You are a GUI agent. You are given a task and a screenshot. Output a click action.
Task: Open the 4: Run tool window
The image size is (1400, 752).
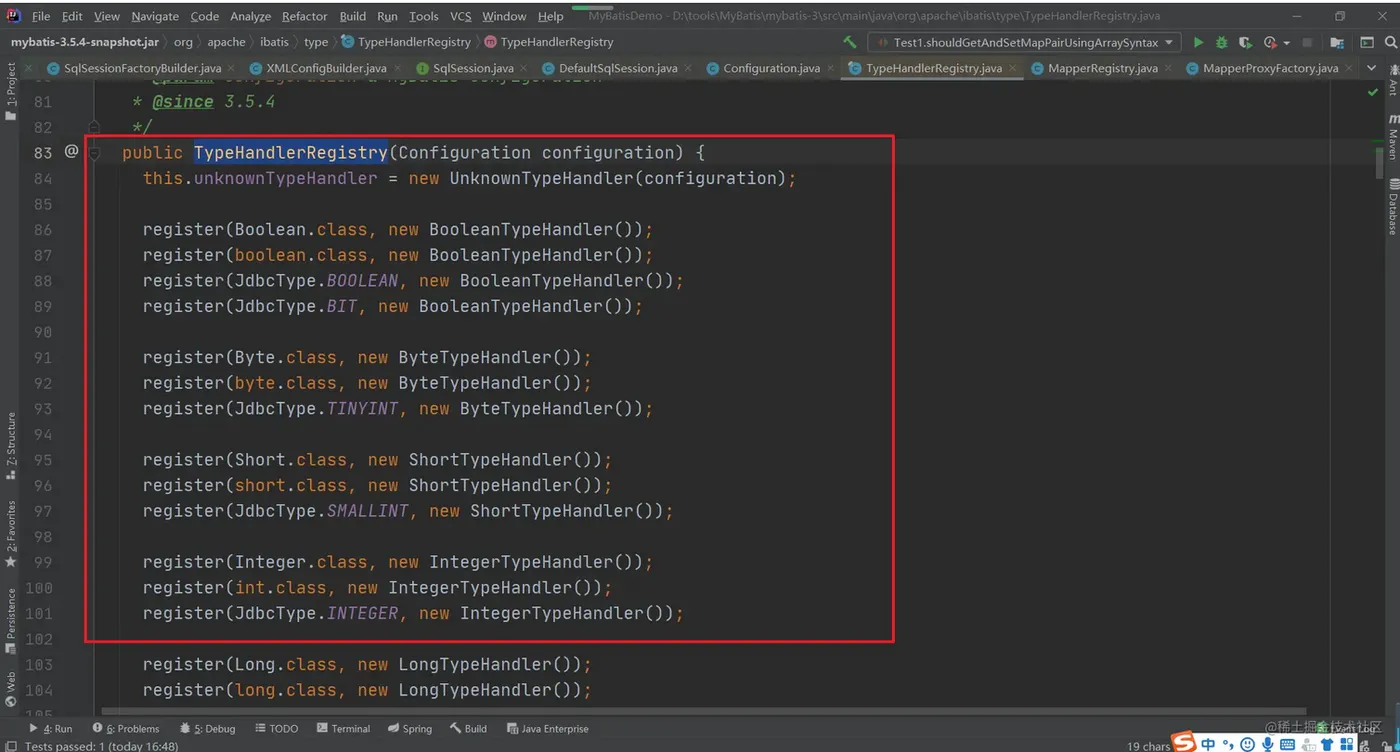tap(51, 728)
